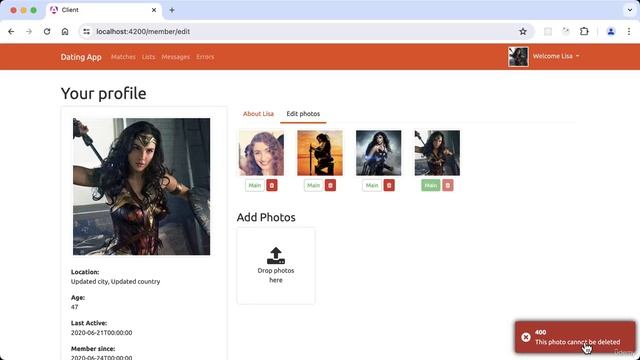Screen dimensions: 640x360
Task: Select the Edit photos tab
Action: pyautogui.click(x=303, y=114)
